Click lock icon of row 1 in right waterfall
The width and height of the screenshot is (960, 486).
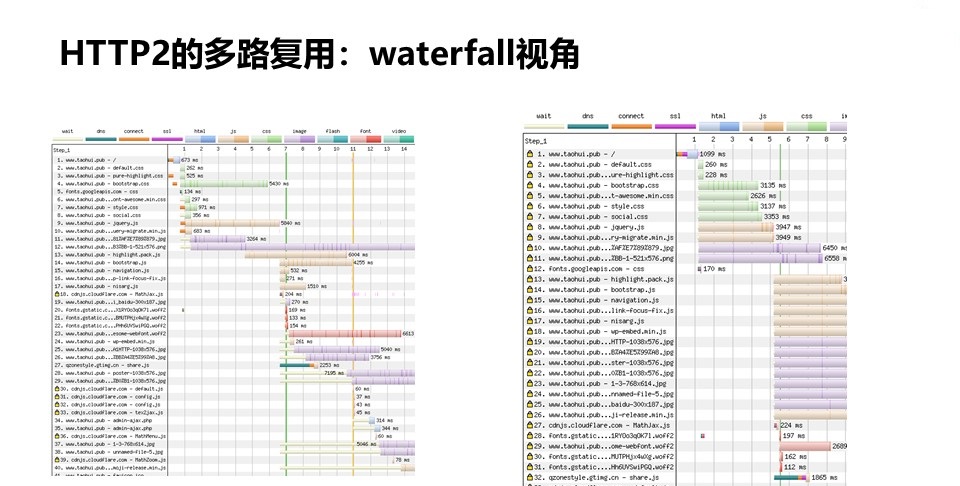point(530,154)
